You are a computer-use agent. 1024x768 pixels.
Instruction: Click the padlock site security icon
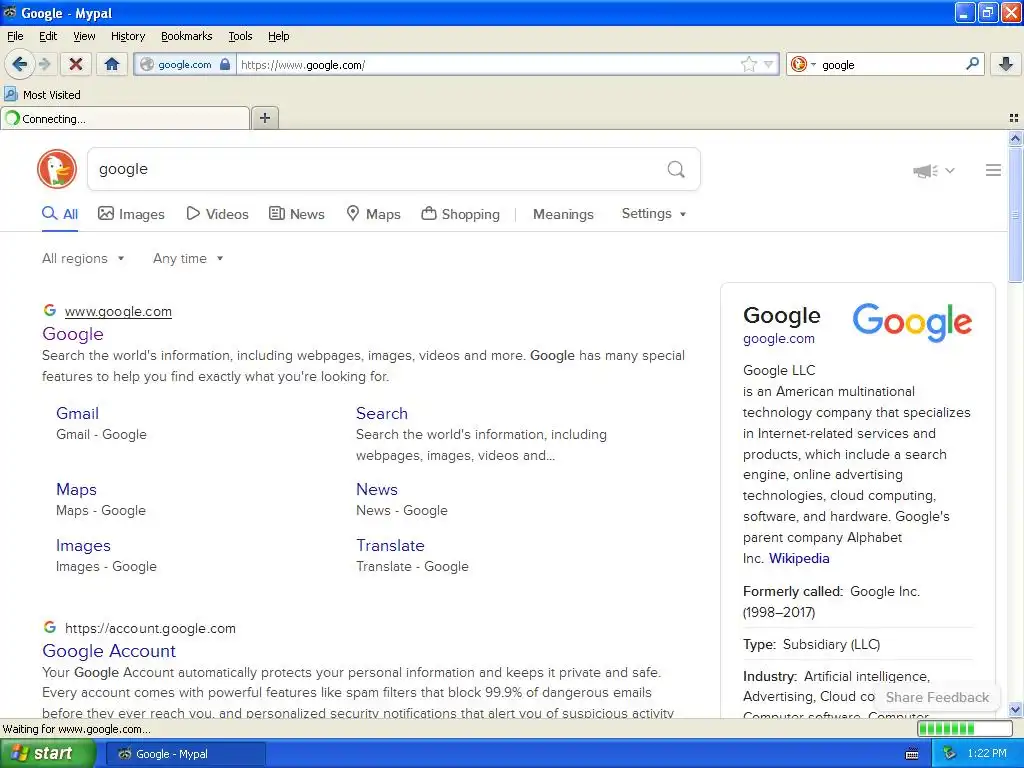click(225, 64)
